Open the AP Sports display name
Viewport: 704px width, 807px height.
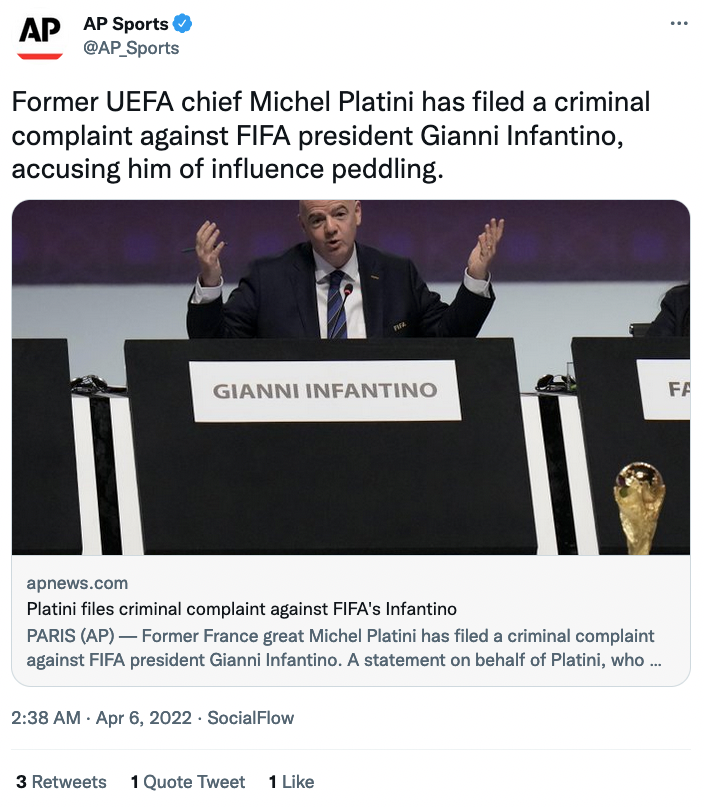pyautogui.click(x=125, y=25)
